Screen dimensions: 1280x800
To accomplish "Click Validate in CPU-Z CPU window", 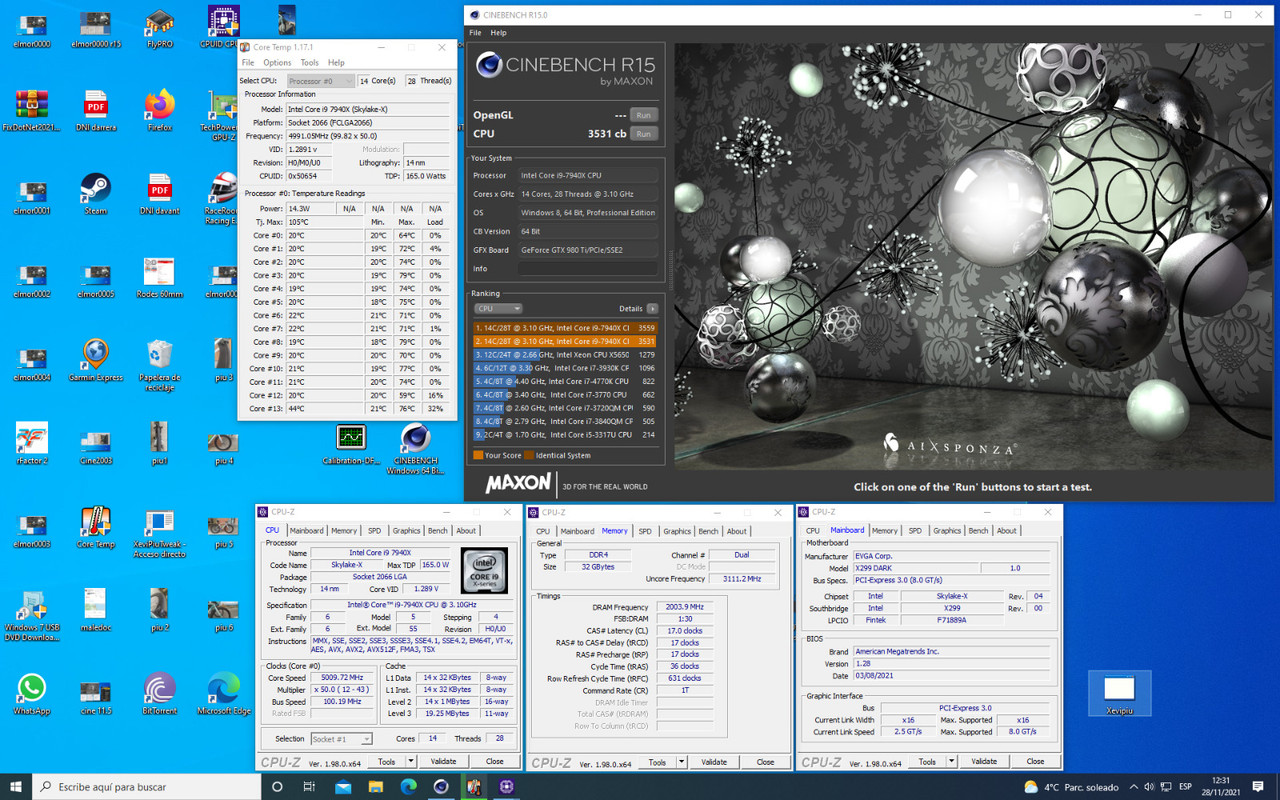I will (444, 762).
